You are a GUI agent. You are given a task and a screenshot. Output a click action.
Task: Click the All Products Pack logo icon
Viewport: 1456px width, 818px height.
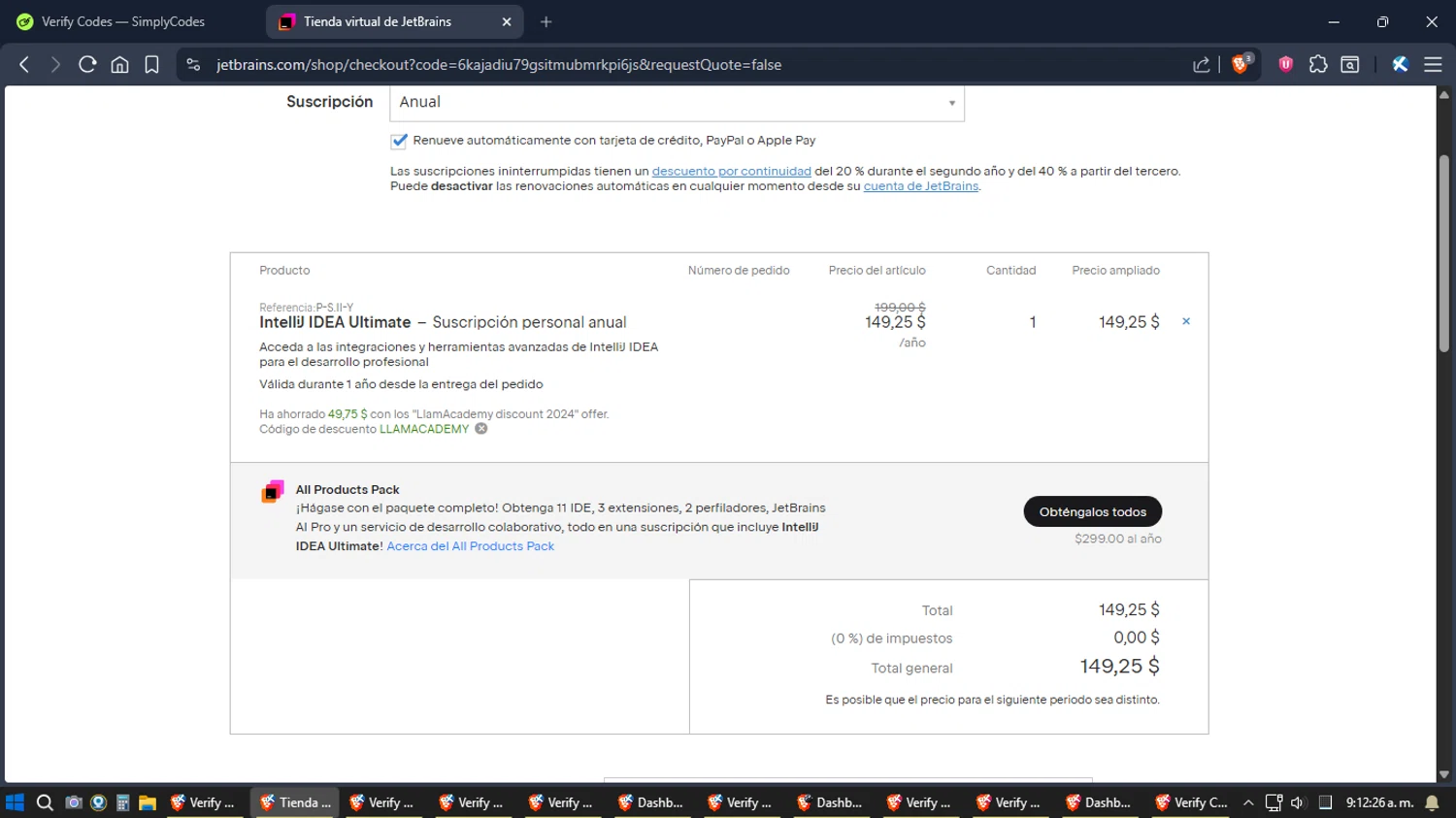point(273,492)
